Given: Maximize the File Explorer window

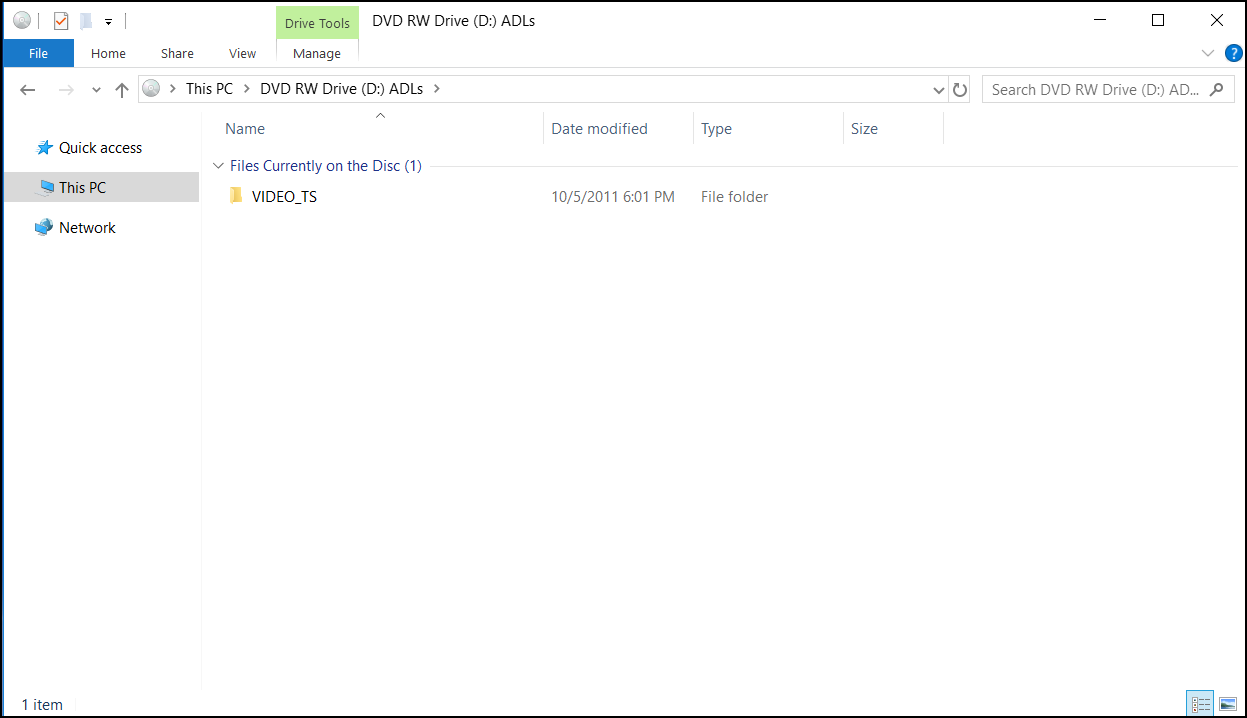Looking at the screenshot, I should pyautogui.click(x=1158, y=20).
